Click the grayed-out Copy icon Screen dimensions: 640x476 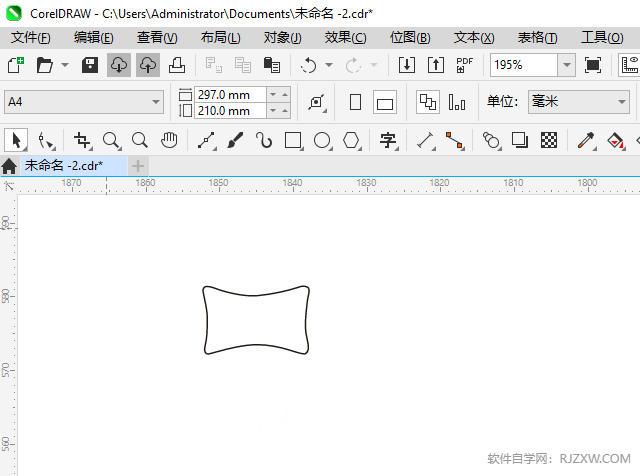[x=243, y=65]
